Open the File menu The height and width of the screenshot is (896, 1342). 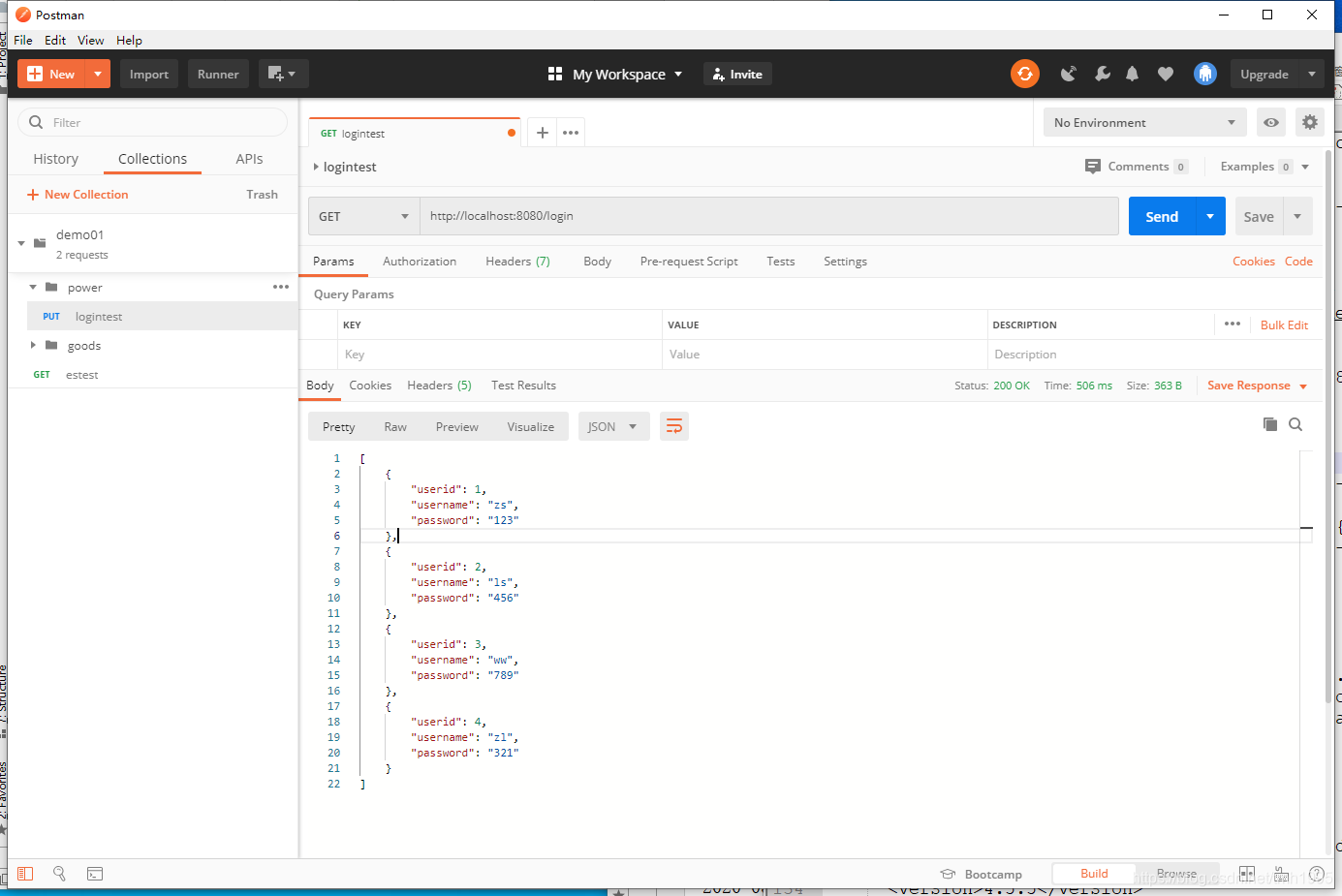pyautogui.click(x=23, y=40)
